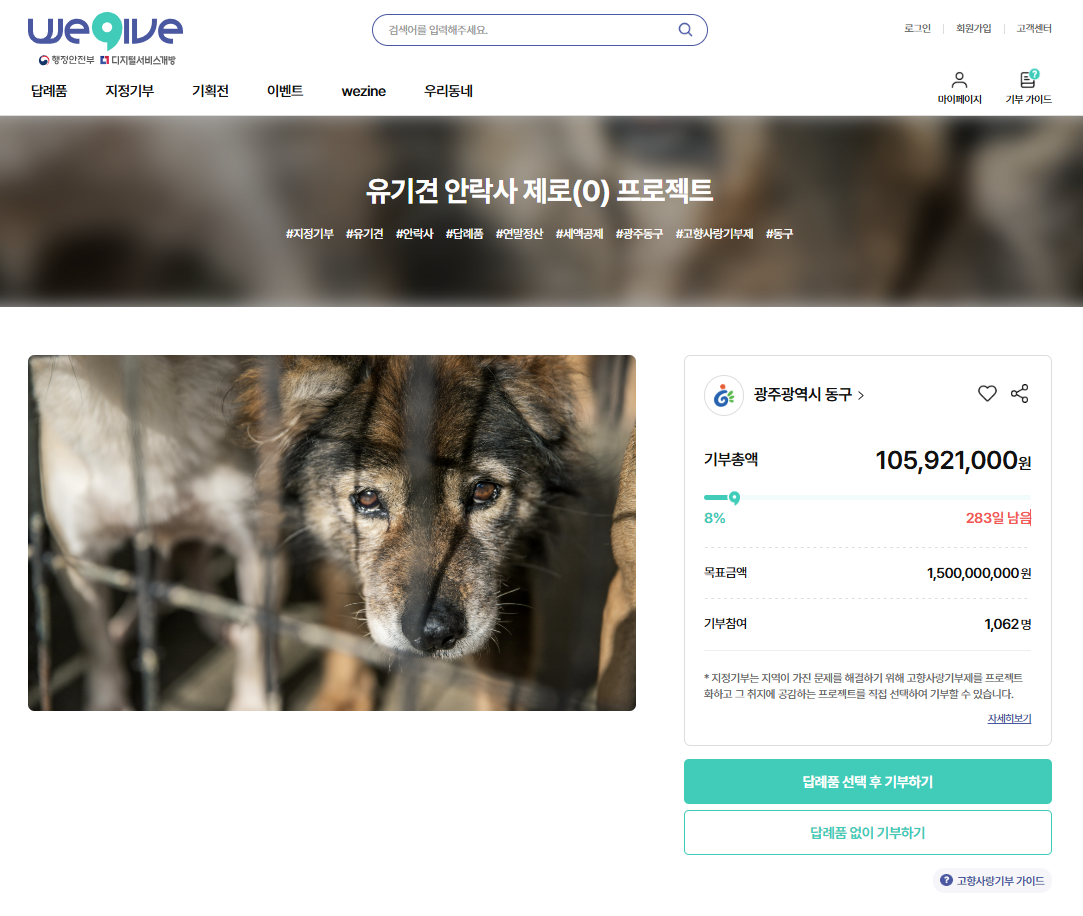Open the 기부 가이드 document icon
The height and width of the screenshot is (916, 1083).
pyautogui.click(x=1028, y=79)
